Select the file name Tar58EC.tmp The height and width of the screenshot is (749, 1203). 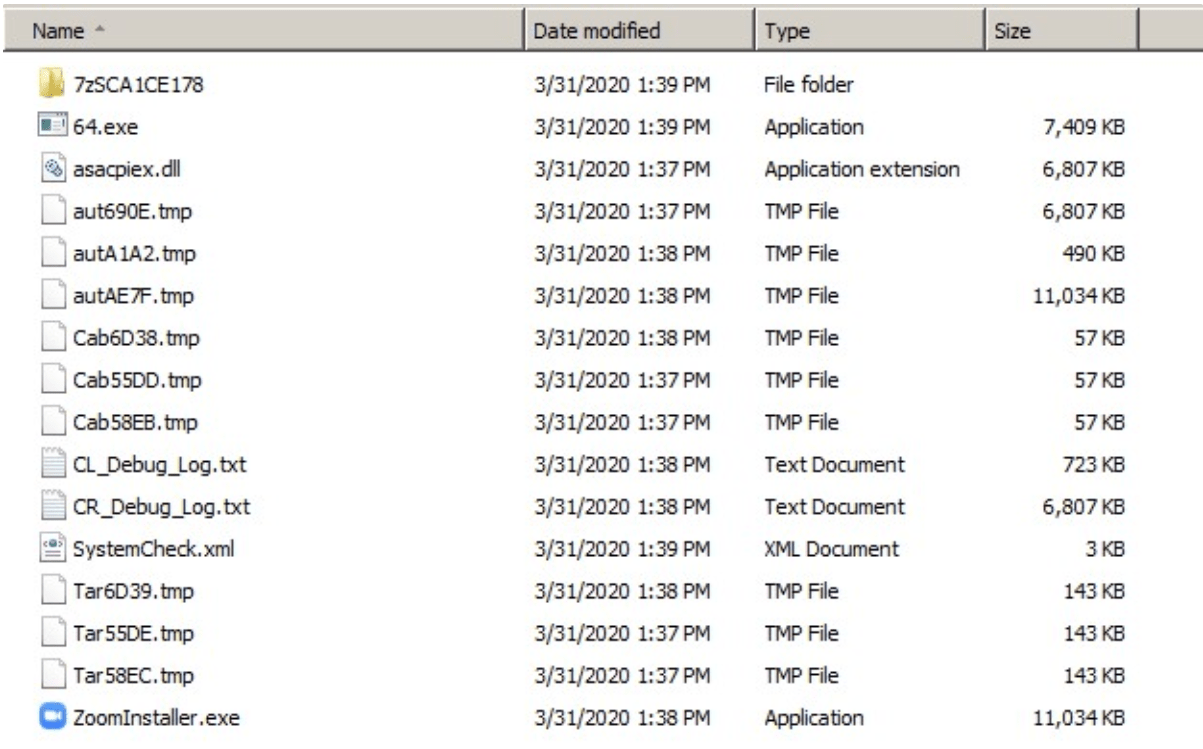pos(134,675)
